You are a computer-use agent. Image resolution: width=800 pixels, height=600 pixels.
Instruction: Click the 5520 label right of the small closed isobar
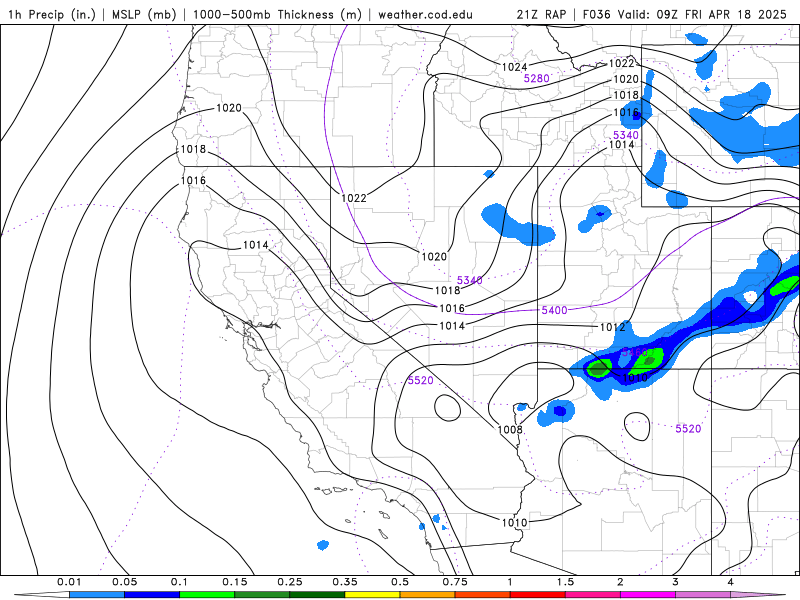click(688, 429)
